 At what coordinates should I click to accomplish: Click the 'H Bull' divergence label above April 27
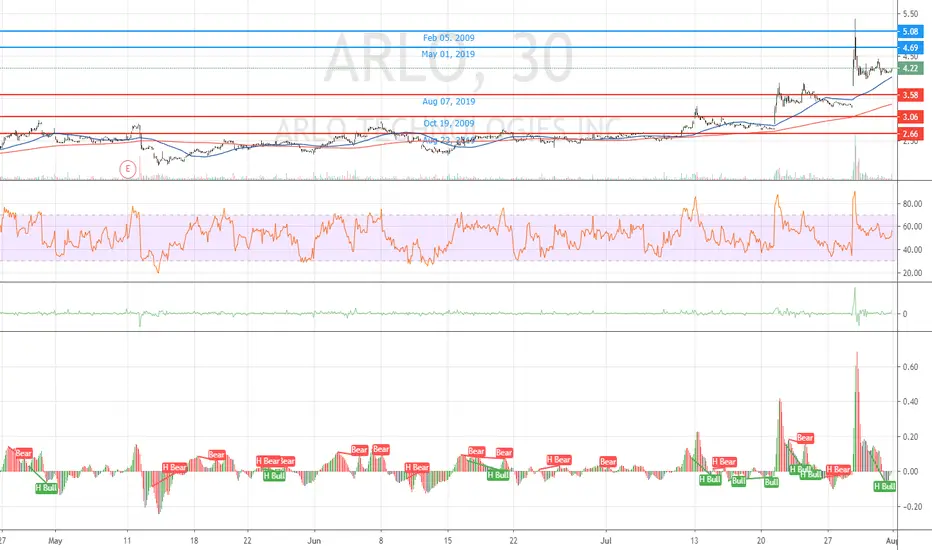[46, 488]
